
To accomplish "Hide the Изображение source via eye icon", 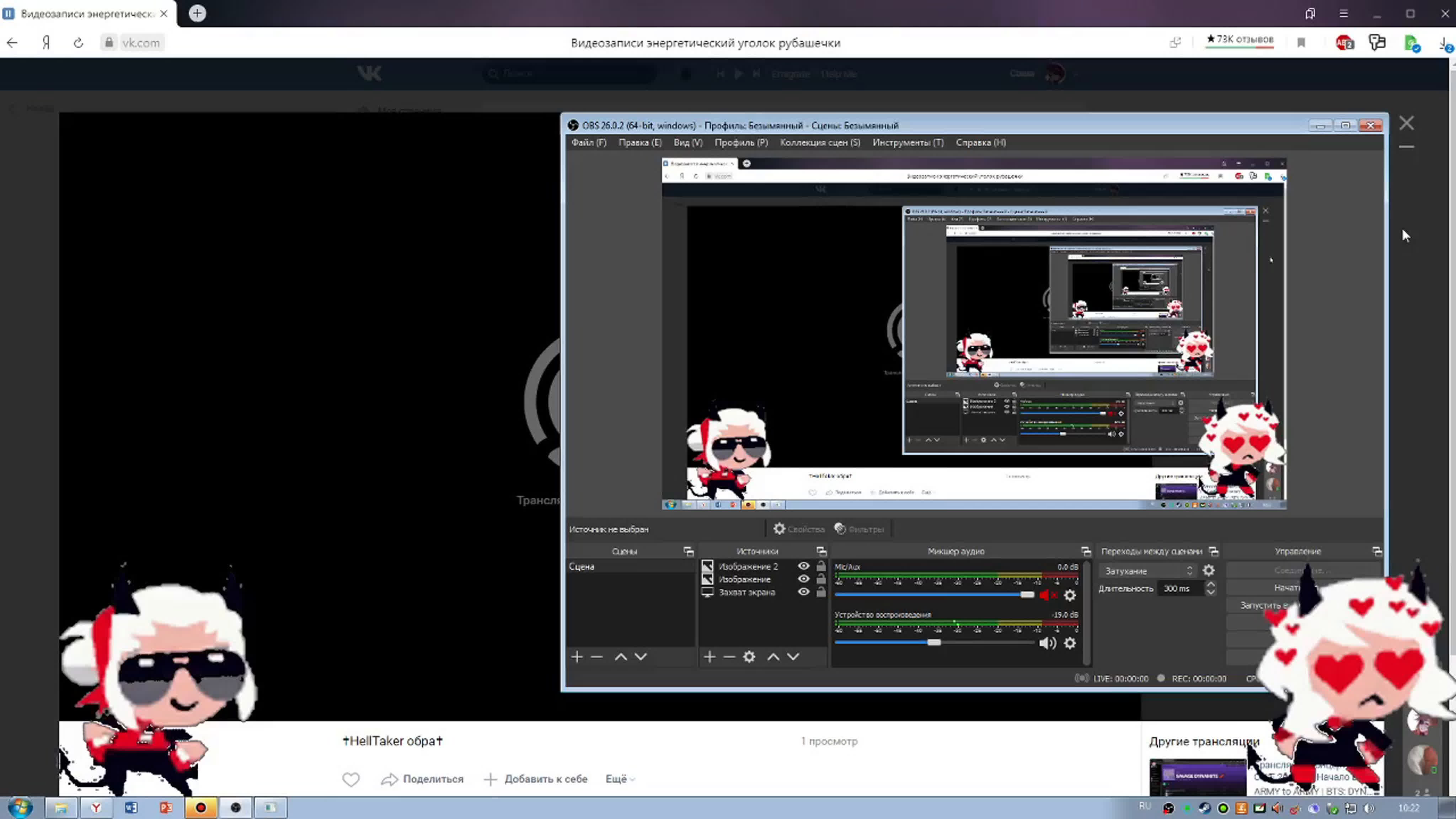I will pos(803,579).
